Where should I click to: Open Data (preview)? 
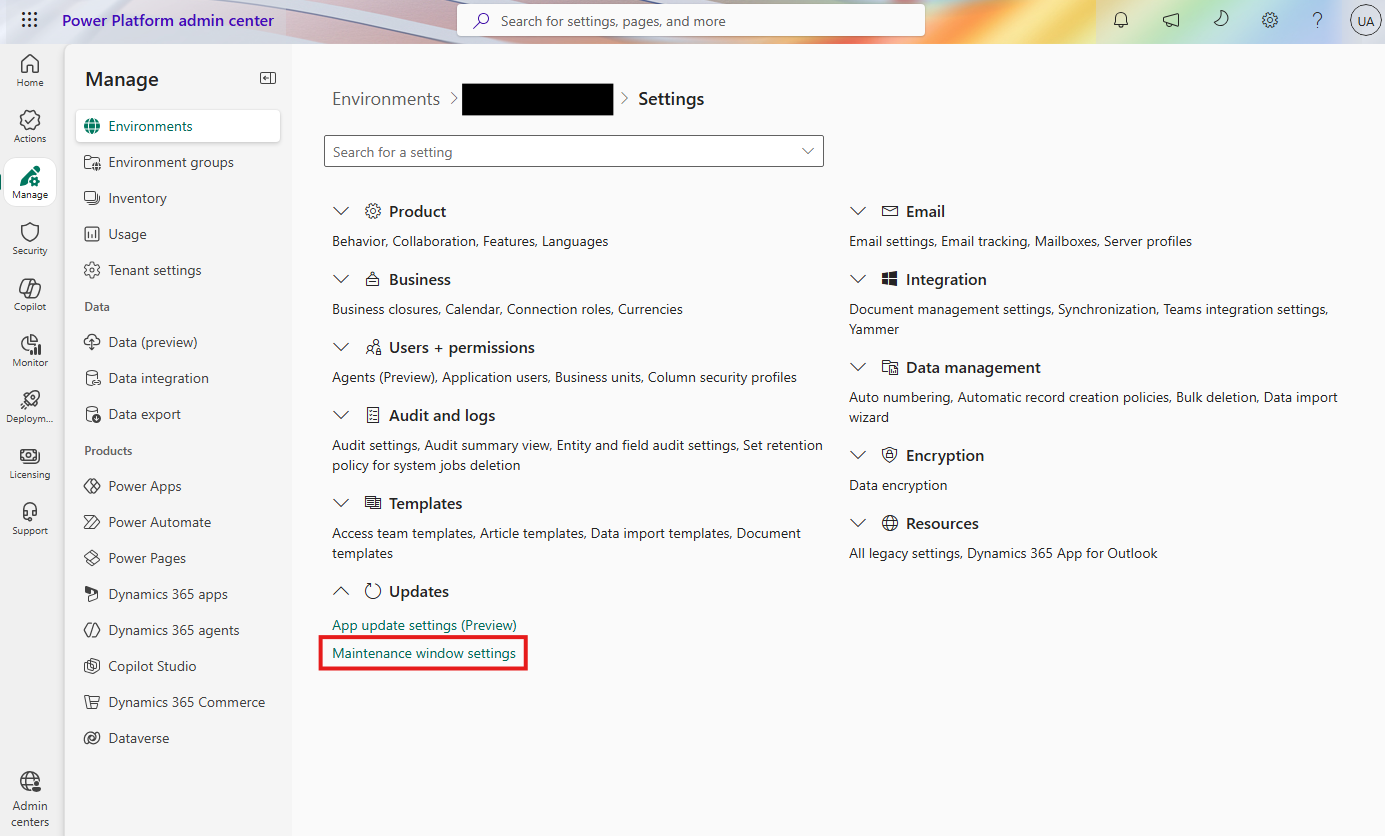(178, 342)
